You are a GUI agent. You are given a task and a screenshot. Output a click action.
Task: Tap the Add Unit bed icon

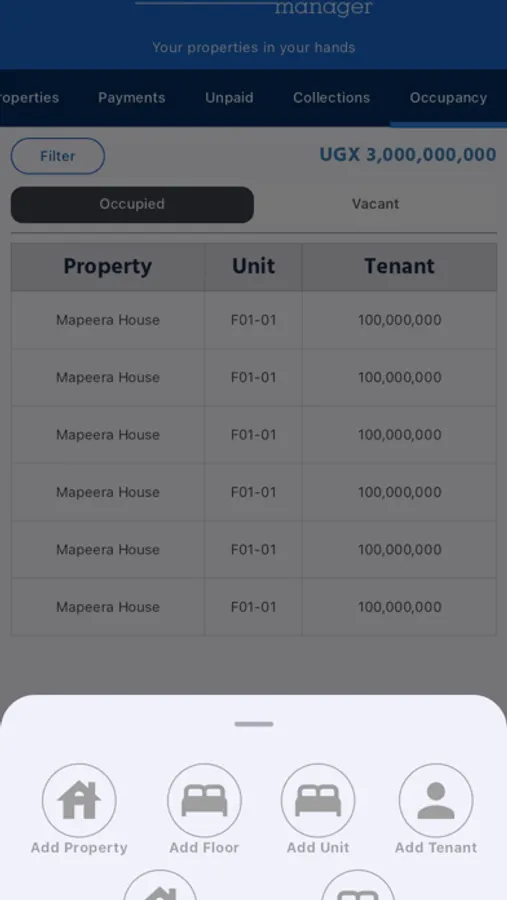click(318, 800)
